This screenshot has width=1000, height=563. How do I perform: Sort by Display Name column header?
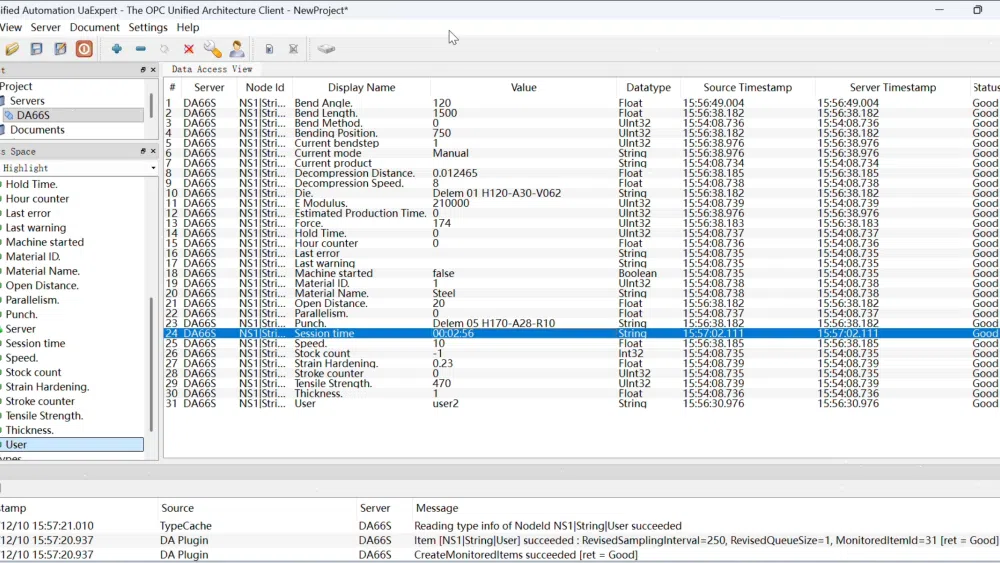pyautogui.click(x=361, y=87)
